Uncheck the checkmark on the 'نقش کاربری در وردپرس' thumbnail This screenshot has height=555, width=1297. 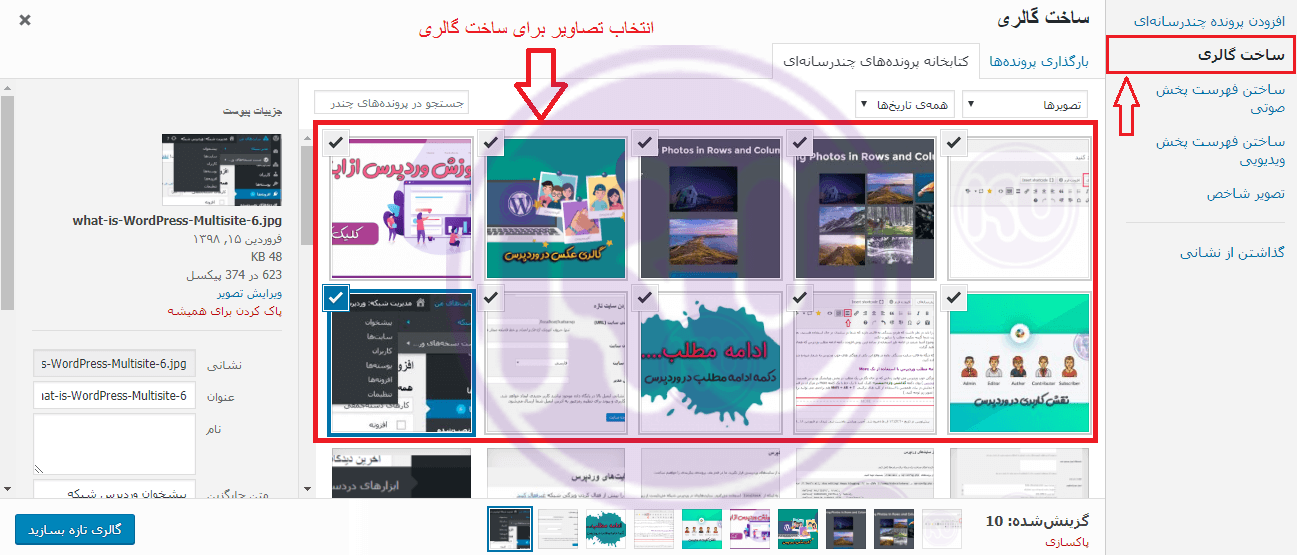coord(955,297)
